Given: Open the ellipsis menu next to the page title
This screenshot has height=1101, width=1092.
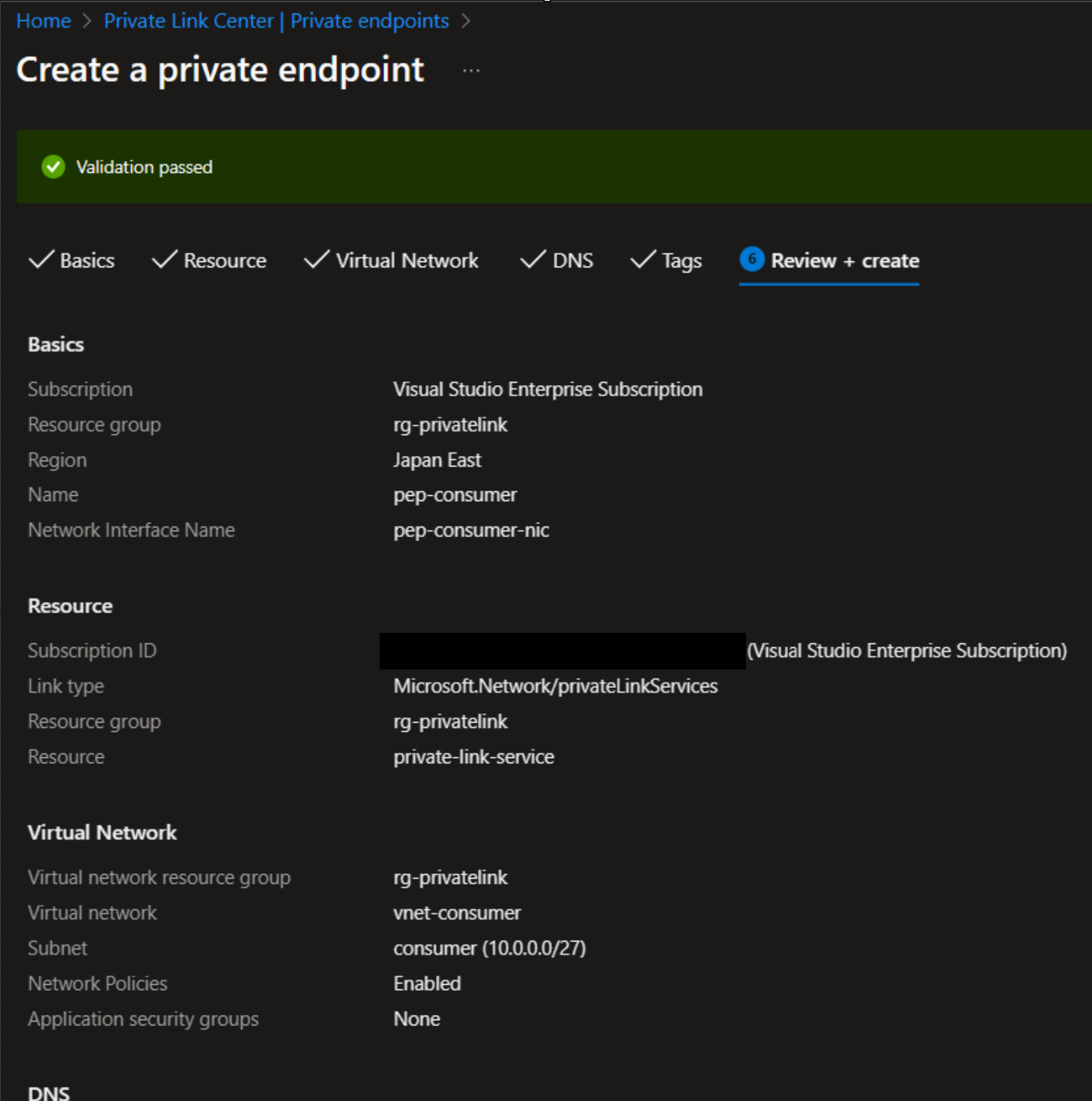Looking at the screenshot, I should click(471, 70).
